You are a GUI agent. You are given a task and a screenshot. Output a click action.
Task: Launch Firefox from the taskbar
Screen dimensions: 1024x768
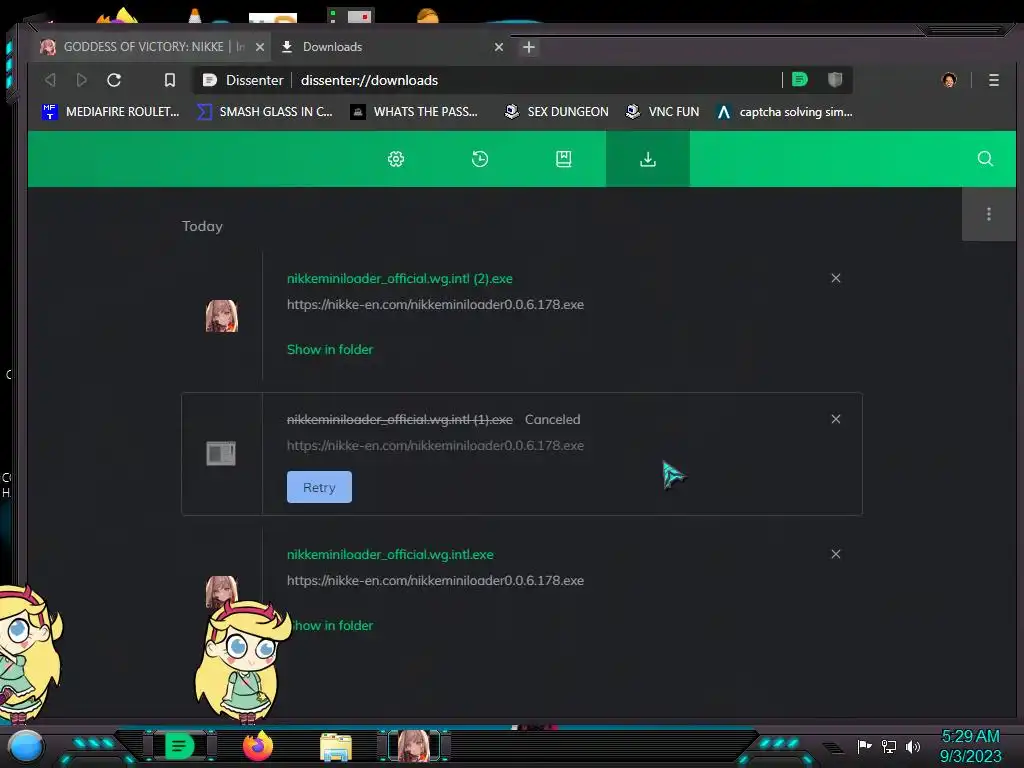point(258,746)
